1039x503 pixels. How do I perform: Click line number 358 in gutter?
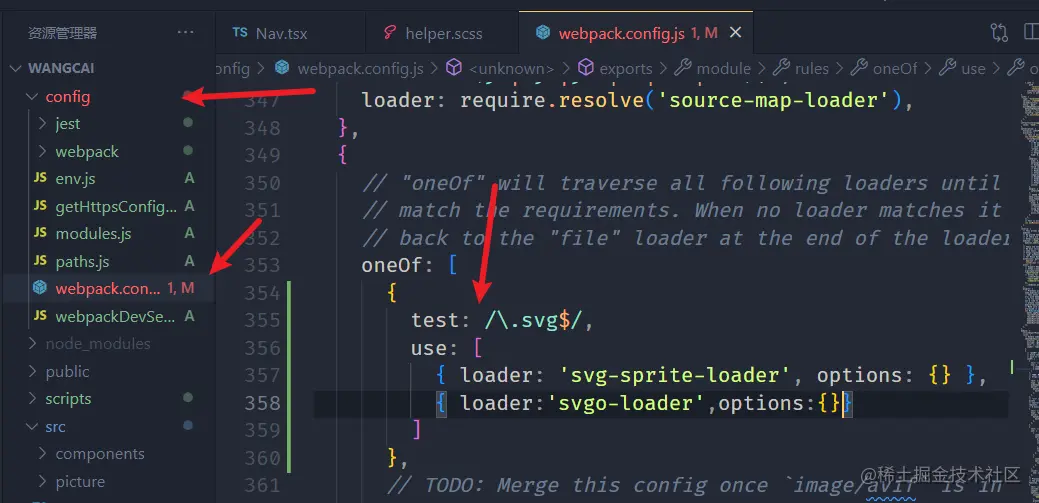tap(262, 403)
